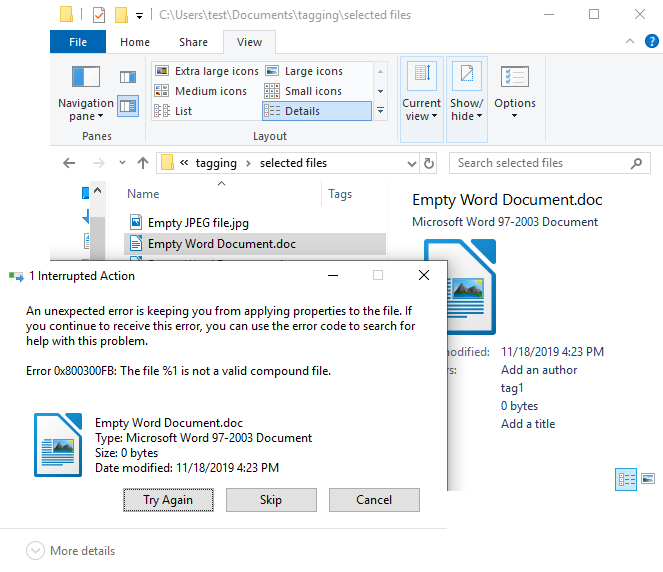Pick the Details layout option
This screenshot has height=572, width=663.
(317, 111)
